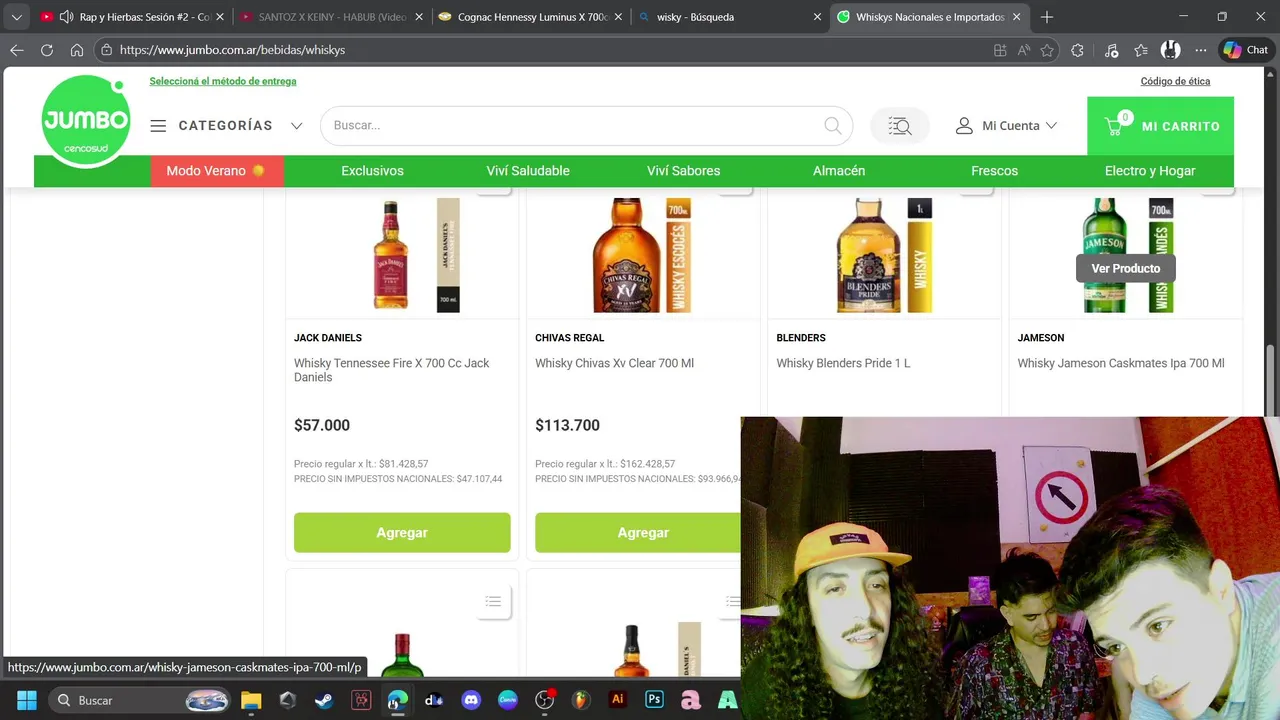Open the favorites list icon
The width and height of the screenshot is (1280, 720).
coord(1141,50)
